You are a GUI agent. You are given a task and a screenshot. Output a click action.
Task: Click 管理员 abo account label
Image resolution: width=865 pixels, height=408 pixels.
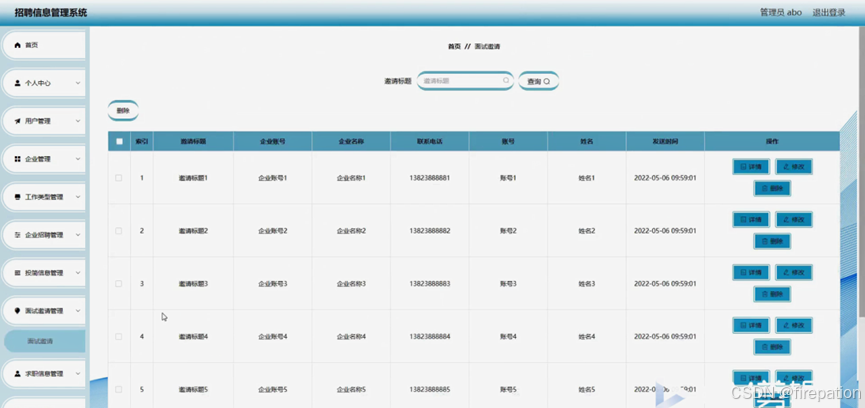tap(781, 12)
